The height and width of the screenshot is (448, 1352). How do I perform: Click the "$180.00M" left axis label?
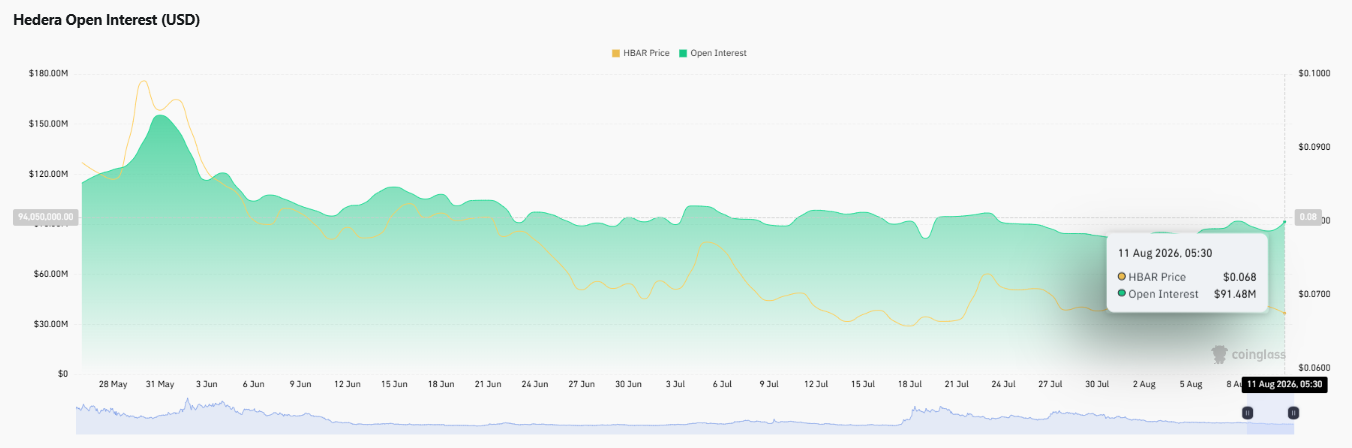[x=47, y=74]
